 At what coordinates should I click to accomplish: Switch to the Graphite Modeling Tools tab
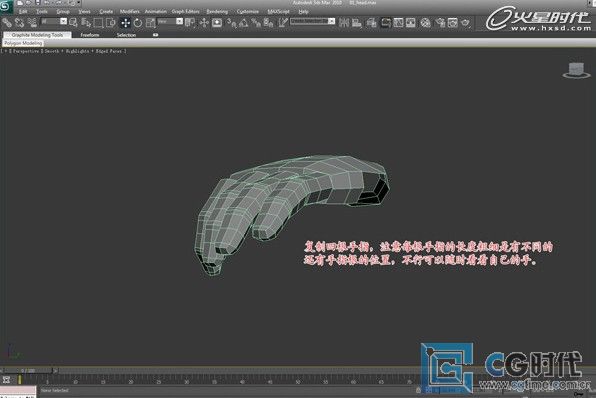coord(37,35)
